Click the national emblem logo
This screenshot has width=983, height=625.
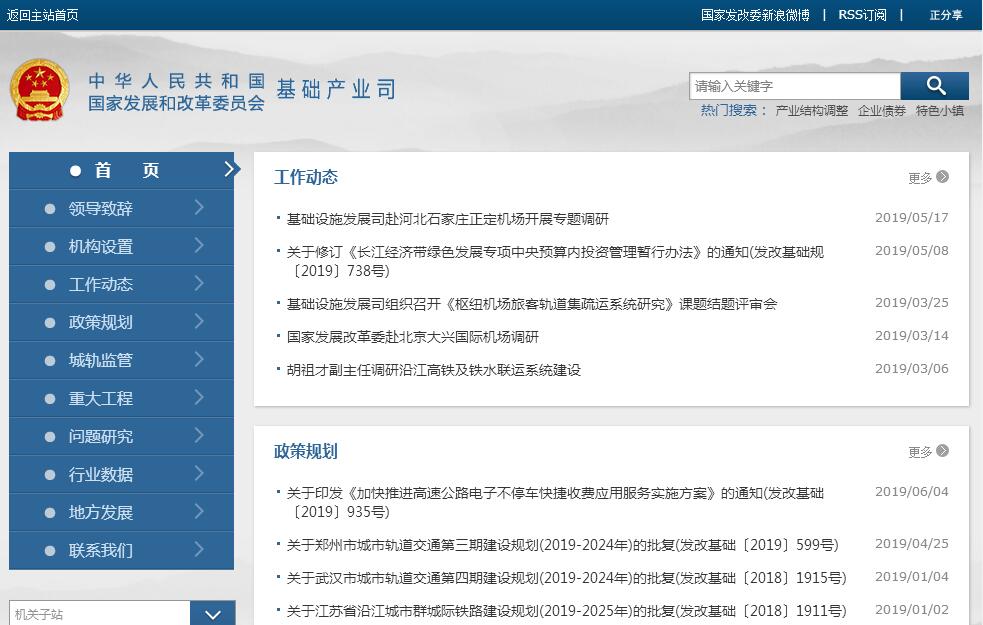click(40, 90)
